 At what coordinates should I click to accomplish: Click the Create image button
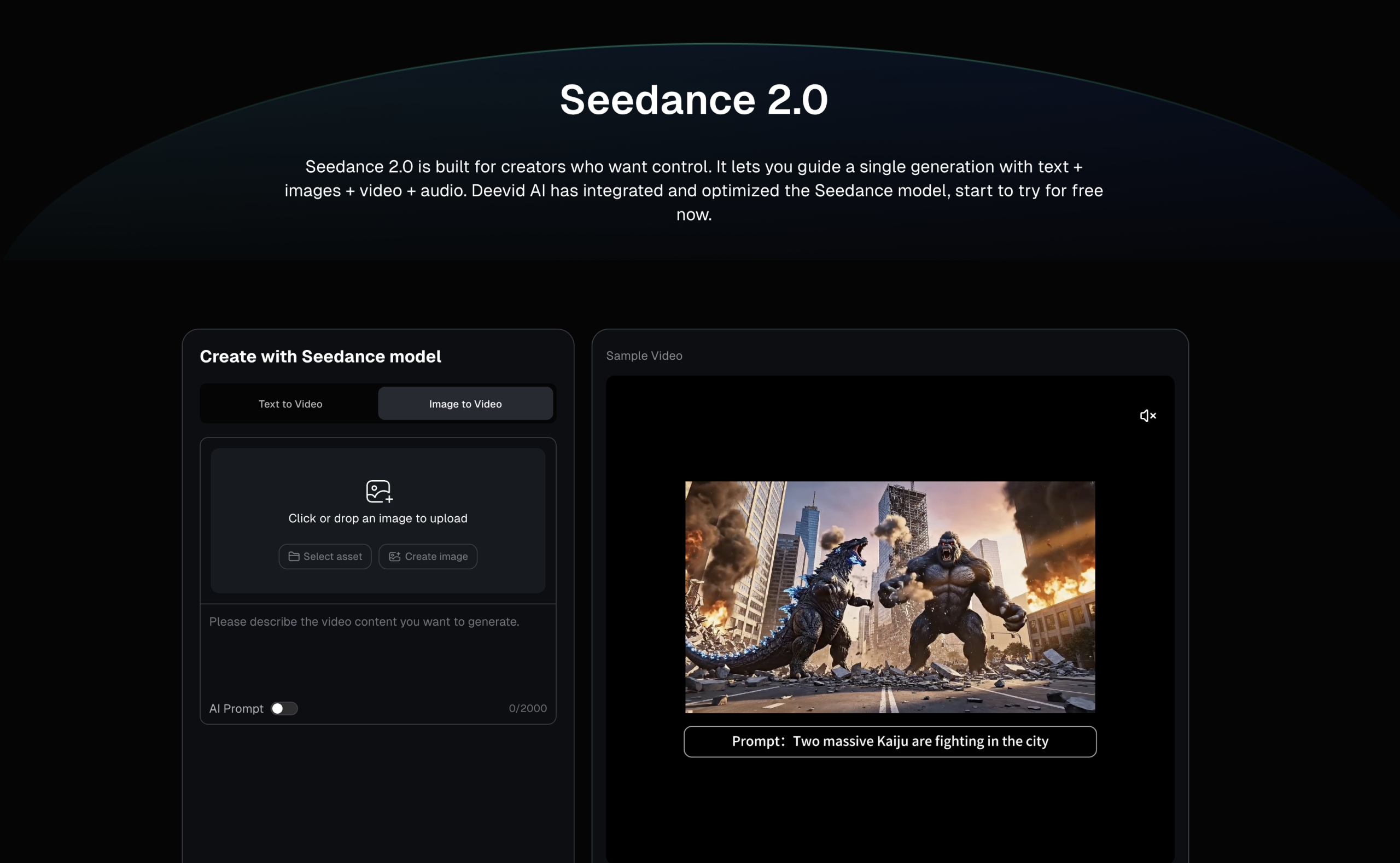428,557
